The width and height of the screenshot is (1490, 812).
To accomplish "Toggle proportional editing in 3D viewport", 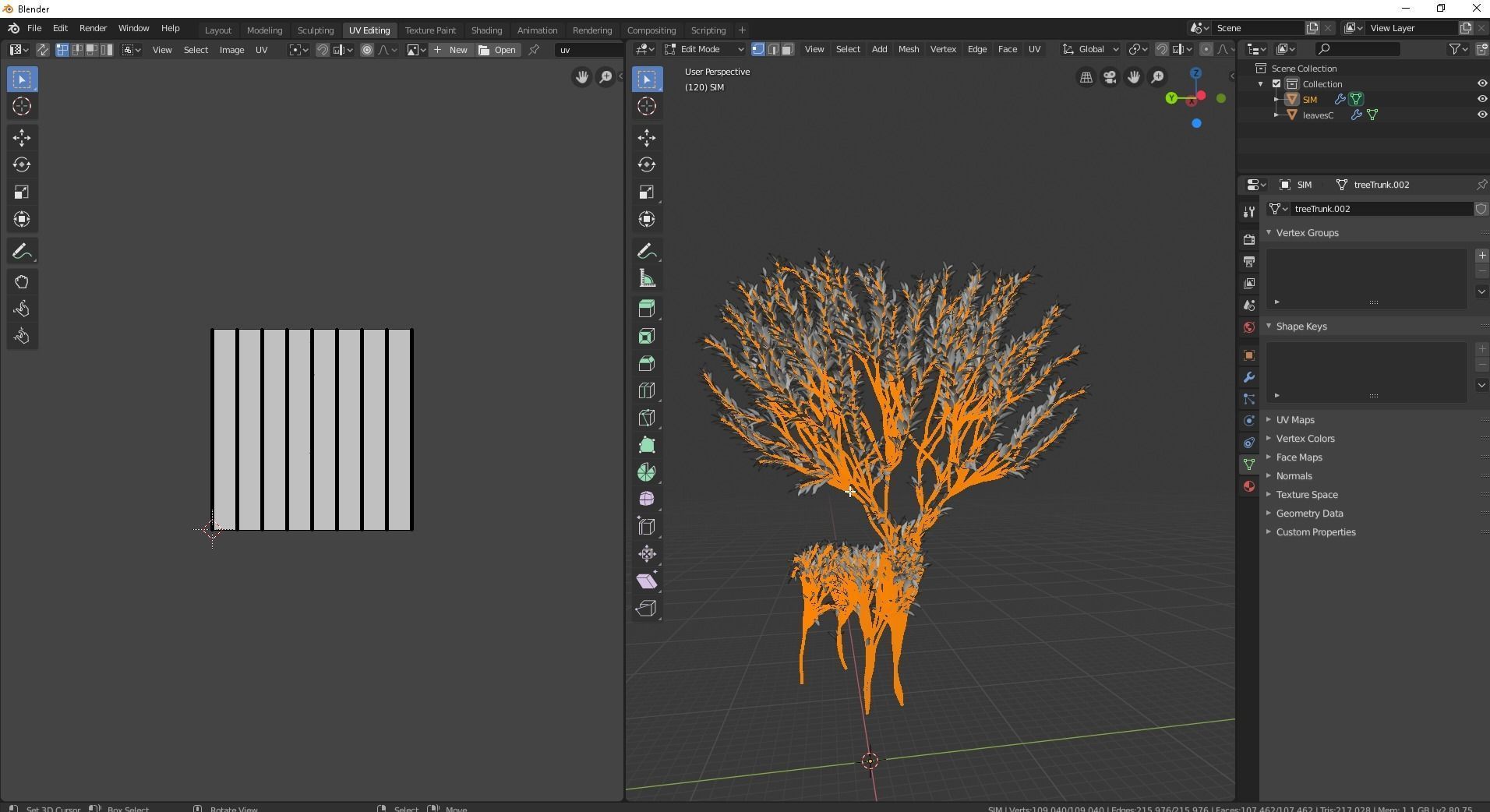I will (1206, 49).
